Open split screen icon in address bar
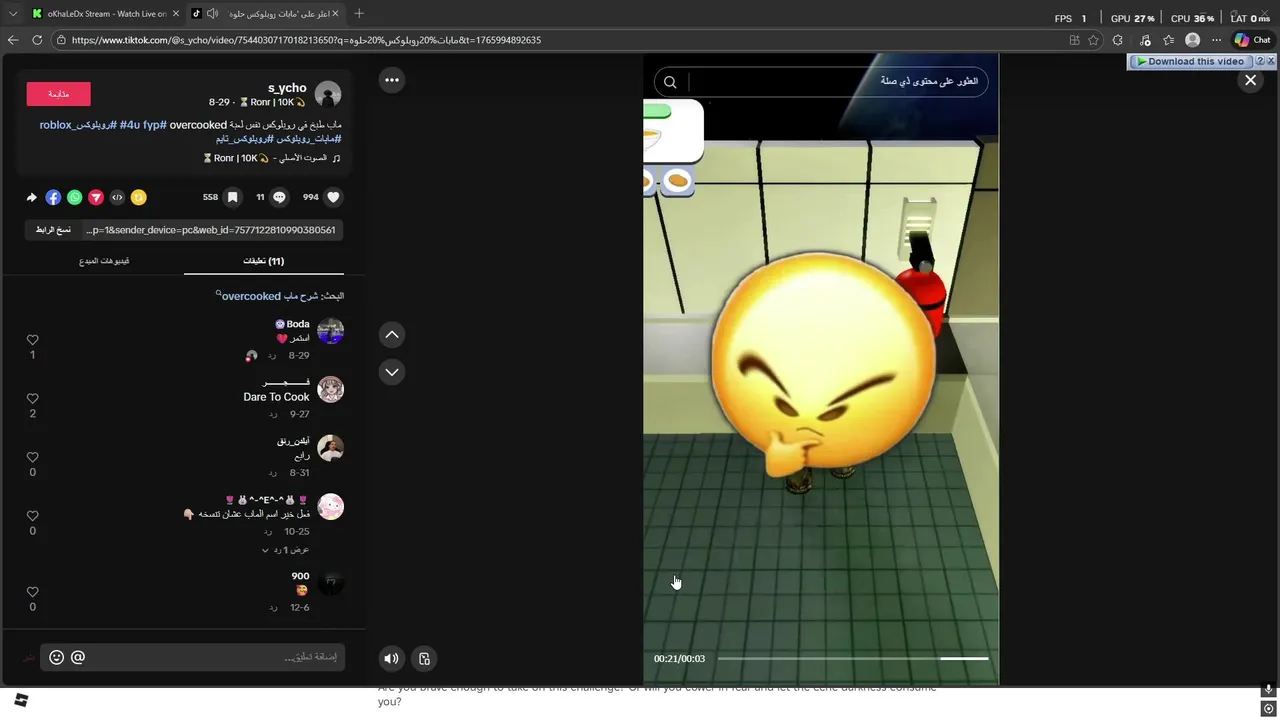The image size is (1280, 720). 1074,40
